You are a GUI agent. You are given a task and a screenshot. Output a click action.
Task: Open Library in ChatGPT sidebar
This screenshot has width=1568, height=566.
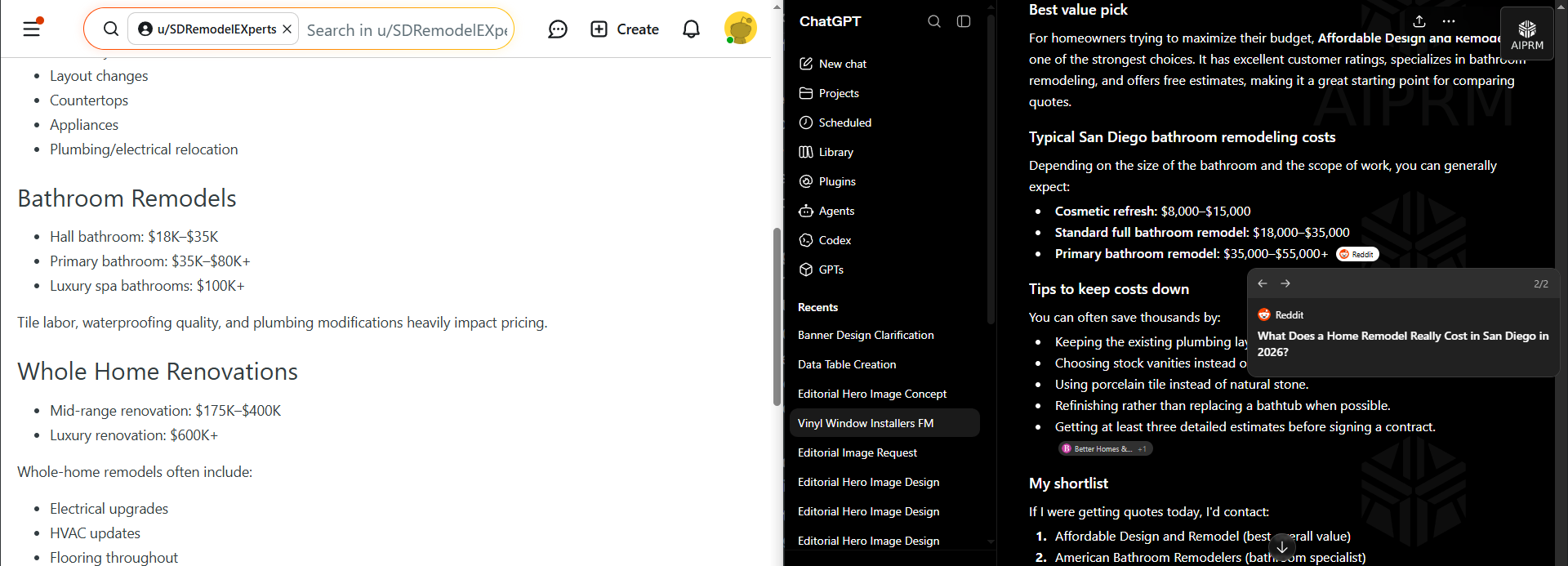pos(885,152)
